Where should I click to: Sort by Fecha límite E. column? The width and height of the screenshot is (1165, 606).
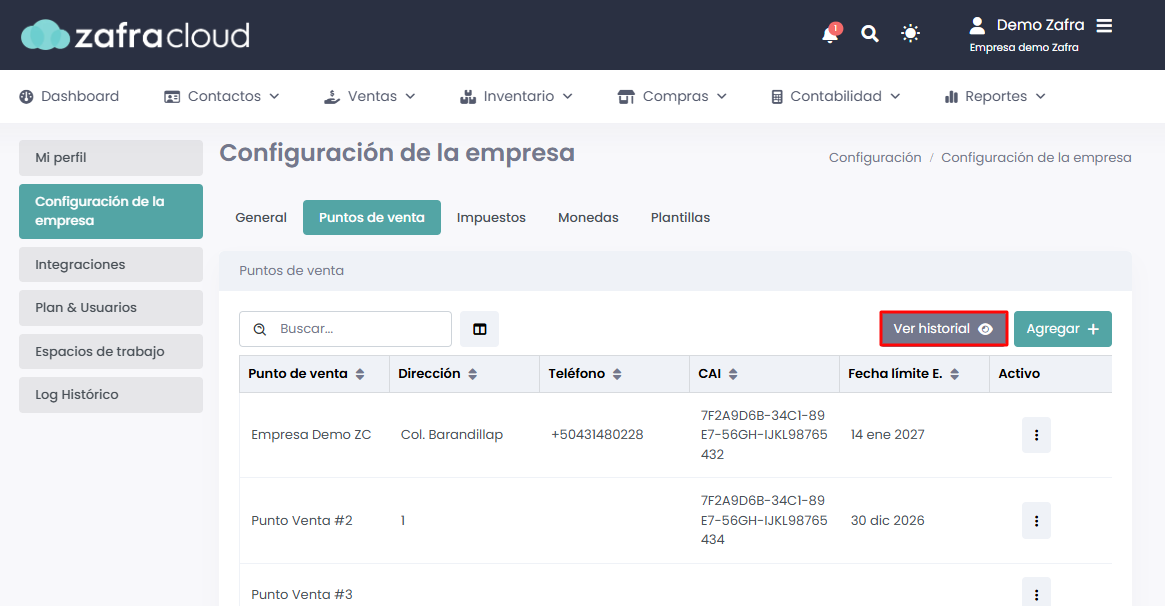click(955, 374)
